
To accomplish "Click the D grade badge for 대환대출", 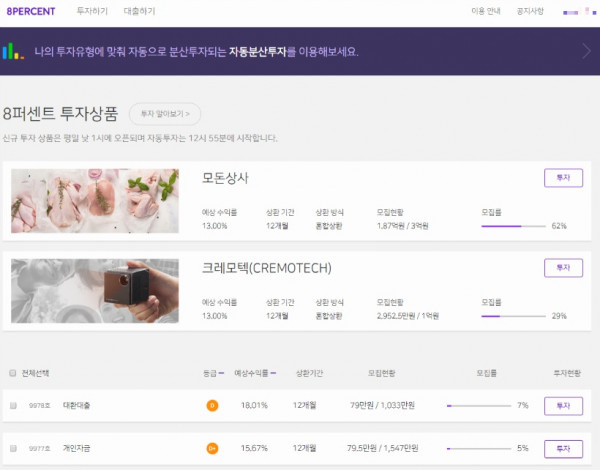I will pyautogui.click(x=212, y=405).
